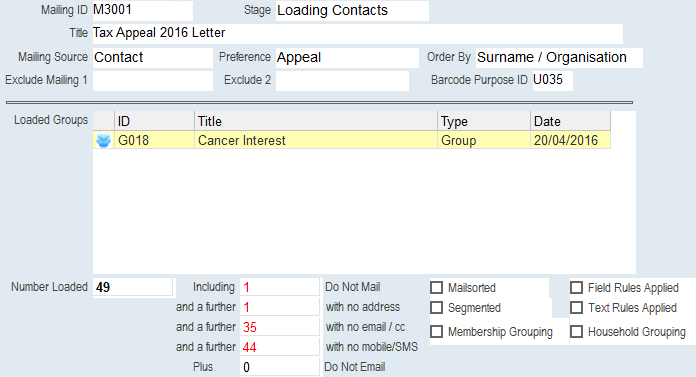The image size is (696, 377).
Task: Click the Do Not Mail count field
Action: 280,287
